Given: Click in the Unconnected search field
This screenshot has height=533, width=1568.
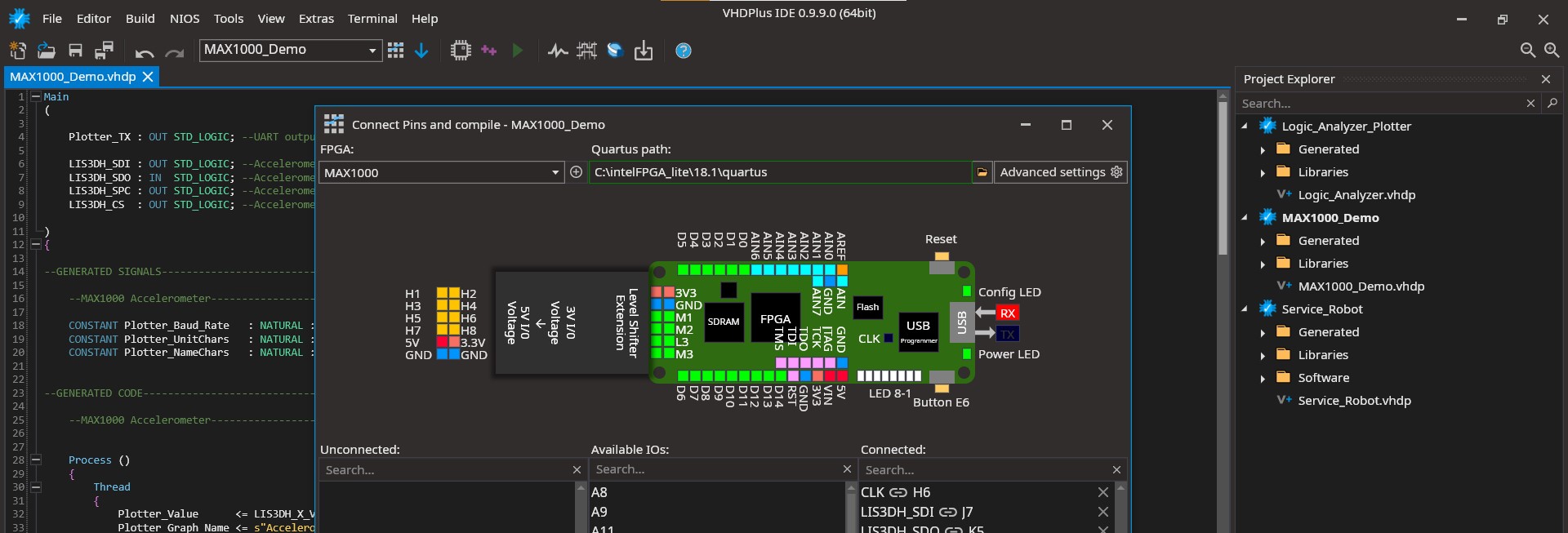Looking at the screenshot, I should click(445, 470).
